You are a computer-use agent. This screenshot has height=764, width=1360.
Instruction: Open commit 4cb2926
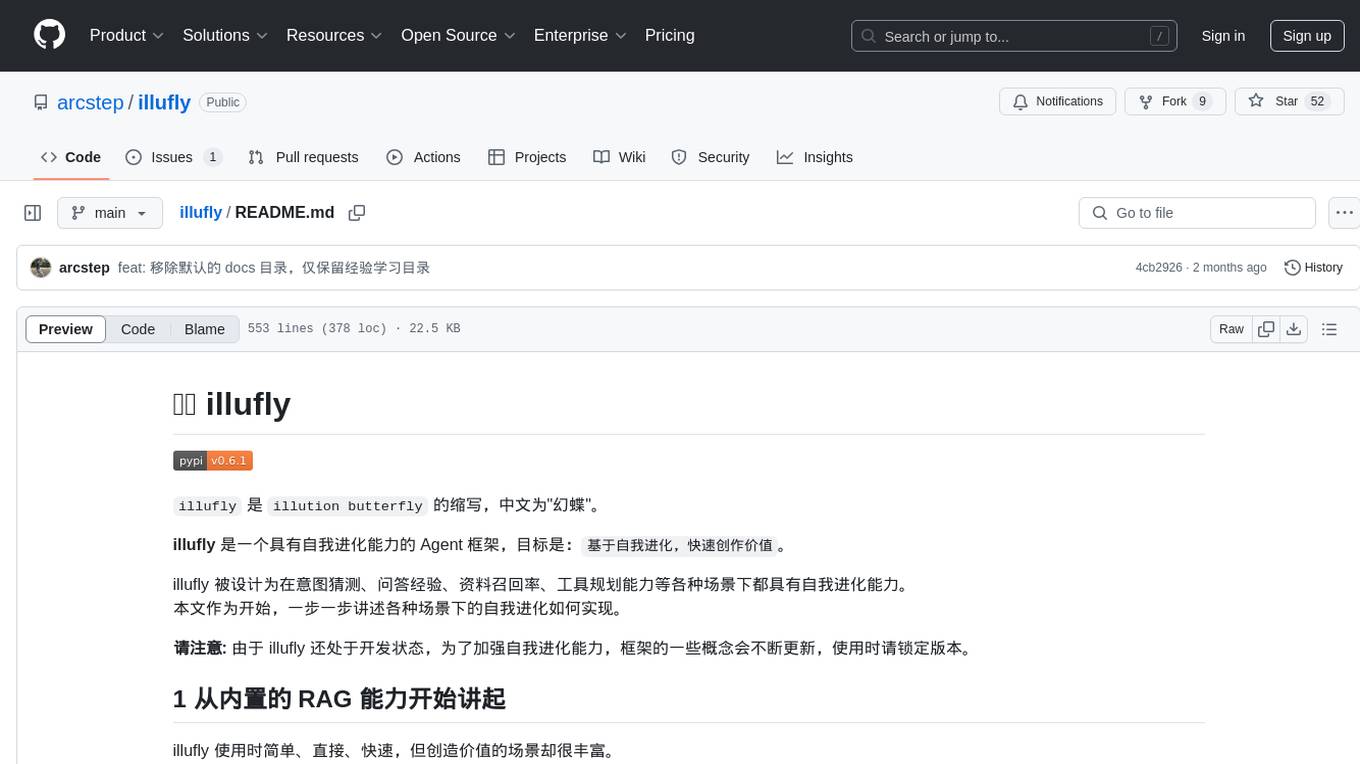(x=1159, y=268)
